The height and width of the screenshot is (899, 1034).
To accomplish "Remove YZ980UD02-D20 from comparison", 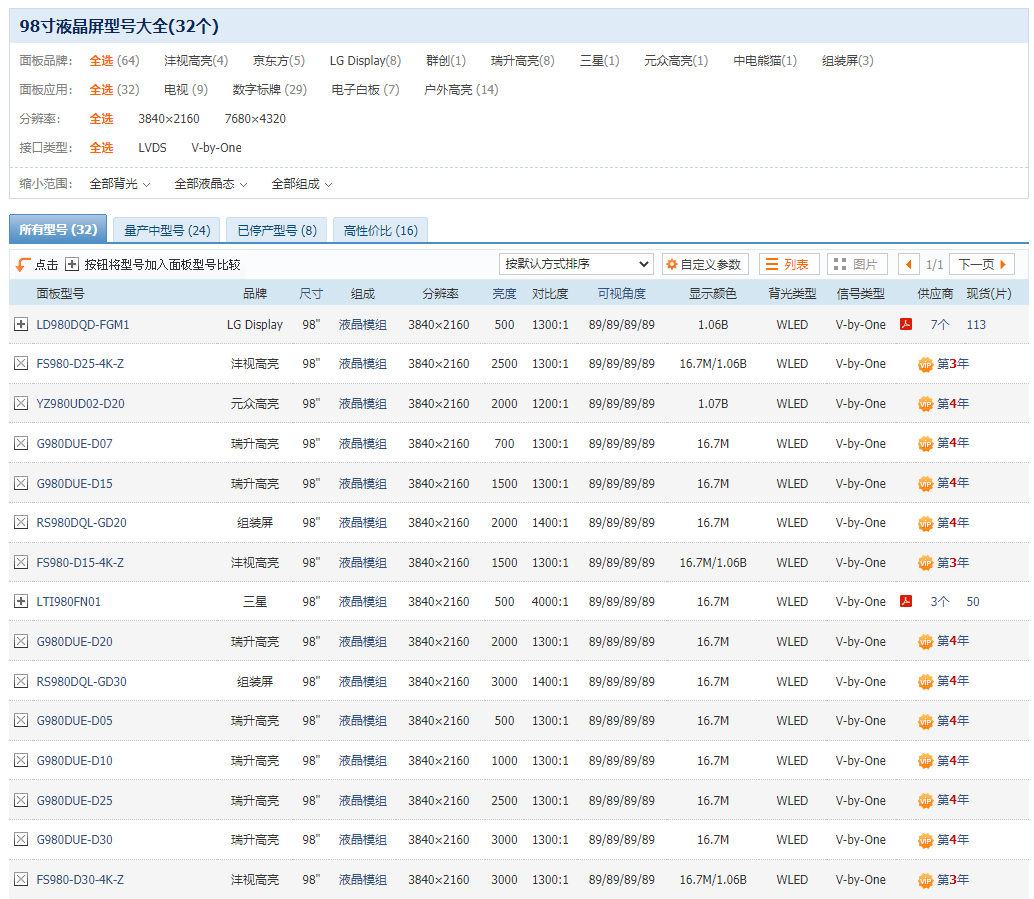I will pyautogui.click(x=21, y=403).
